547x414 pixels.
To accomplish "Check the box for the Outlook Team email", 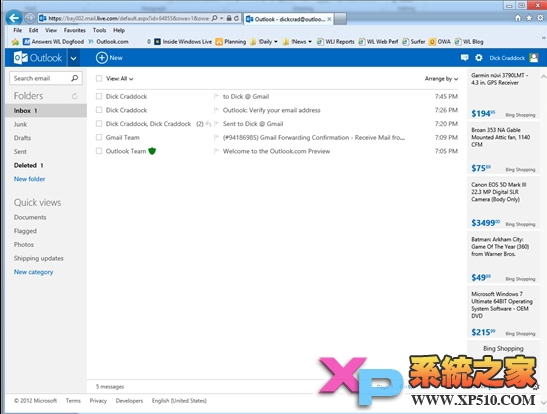I will click(99, 151).
